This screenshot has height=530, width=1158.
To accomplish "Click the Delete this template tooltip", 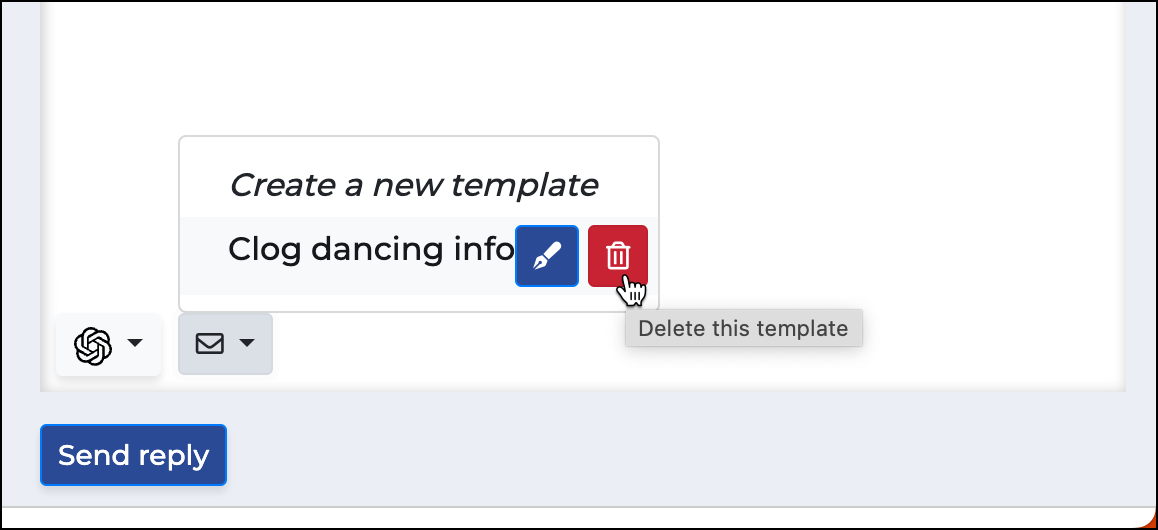I will [743, 328].
